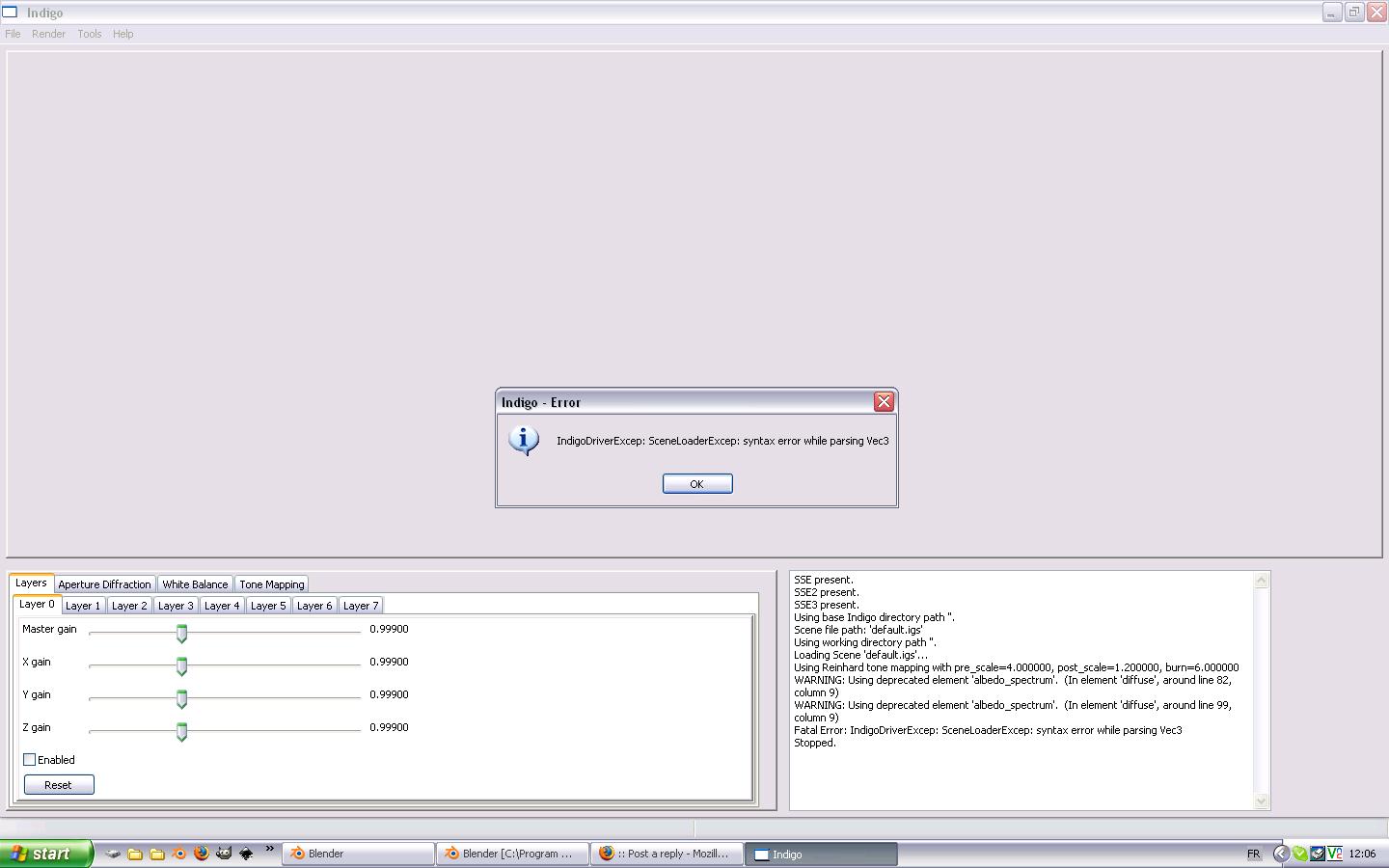Click the Windows start button
Image resolution: width=1389 pixels, height=868 pixels.
(x=45, y=854)
